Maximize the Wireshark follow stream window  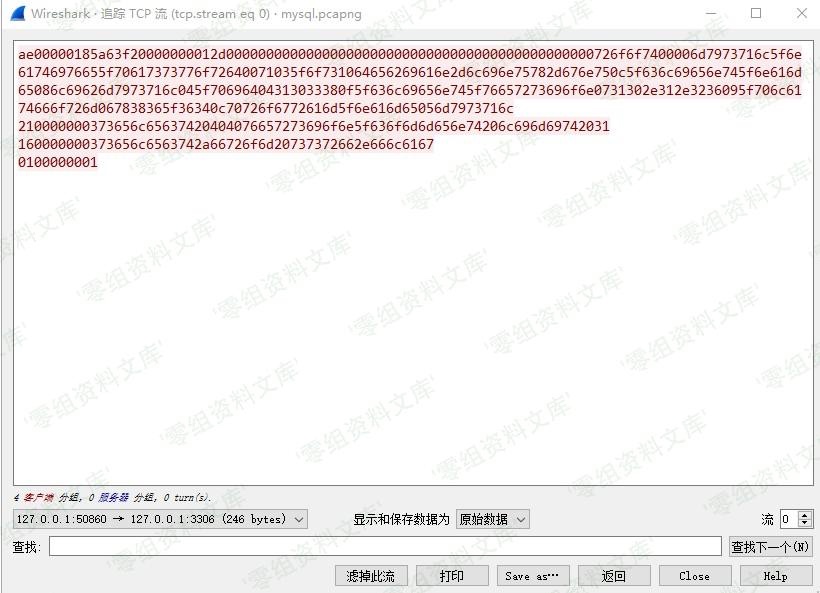(x=756, y=13)
